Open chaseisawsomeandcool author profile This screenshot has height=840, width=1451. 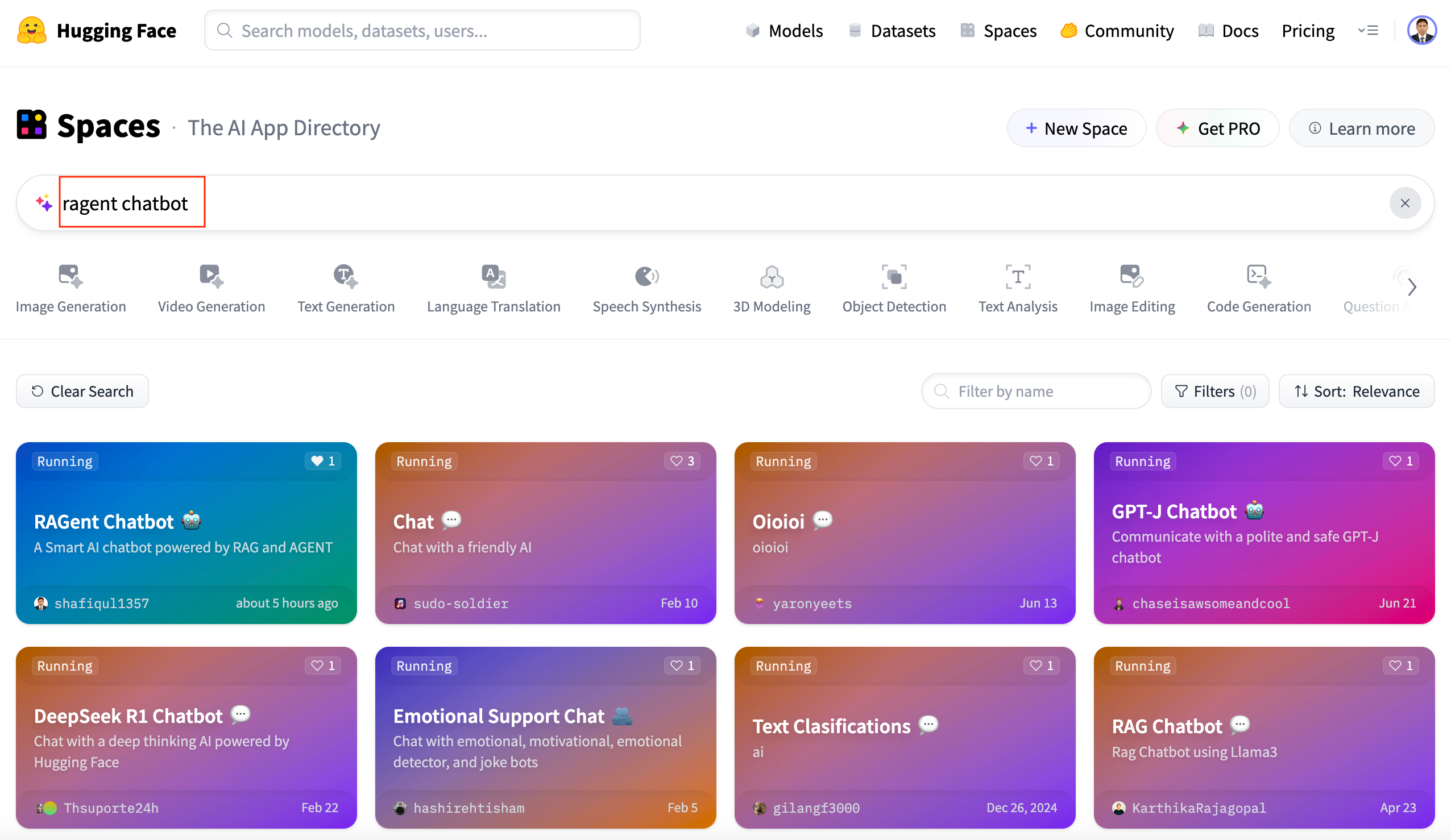[1201, 604]
